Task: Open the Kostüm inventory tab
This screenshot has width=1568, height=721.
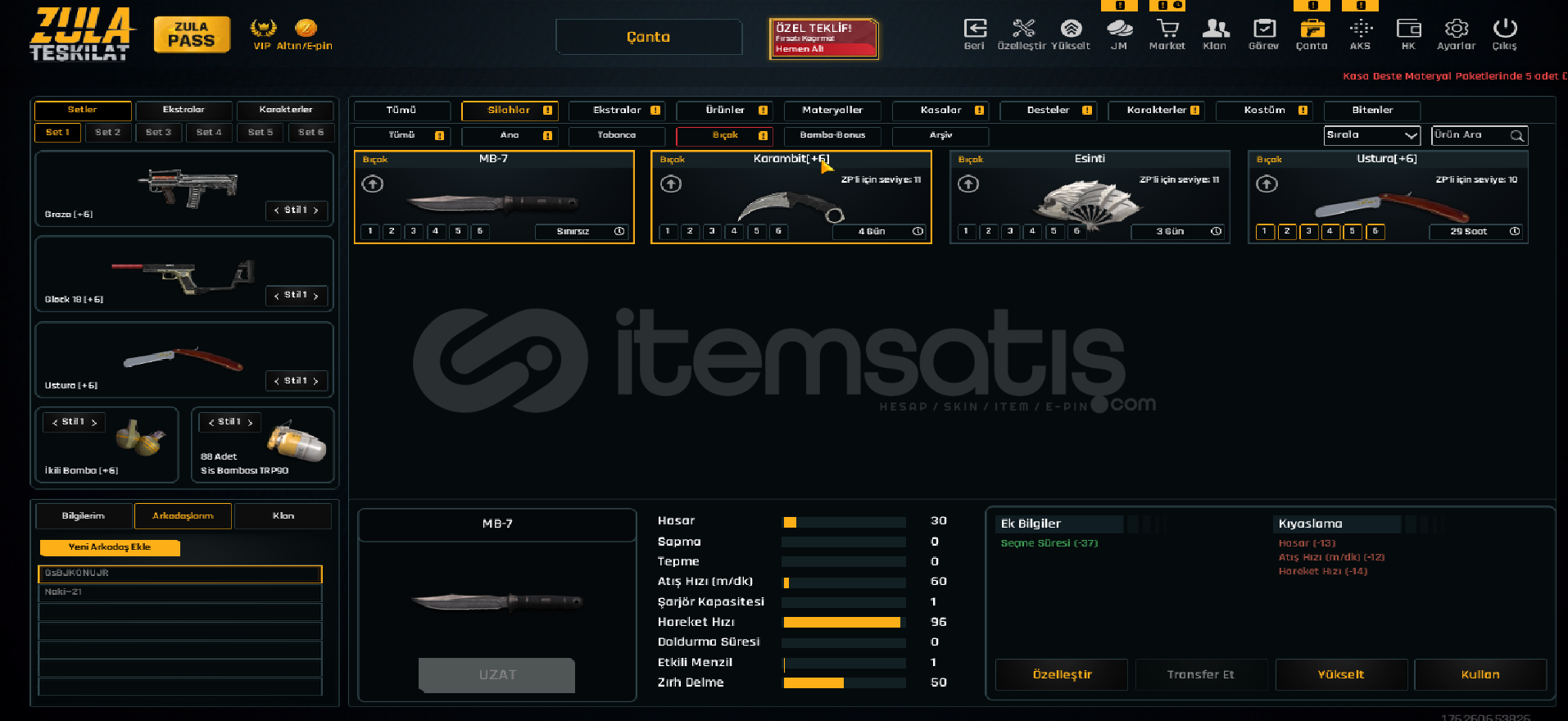Action: [1265, 111]
